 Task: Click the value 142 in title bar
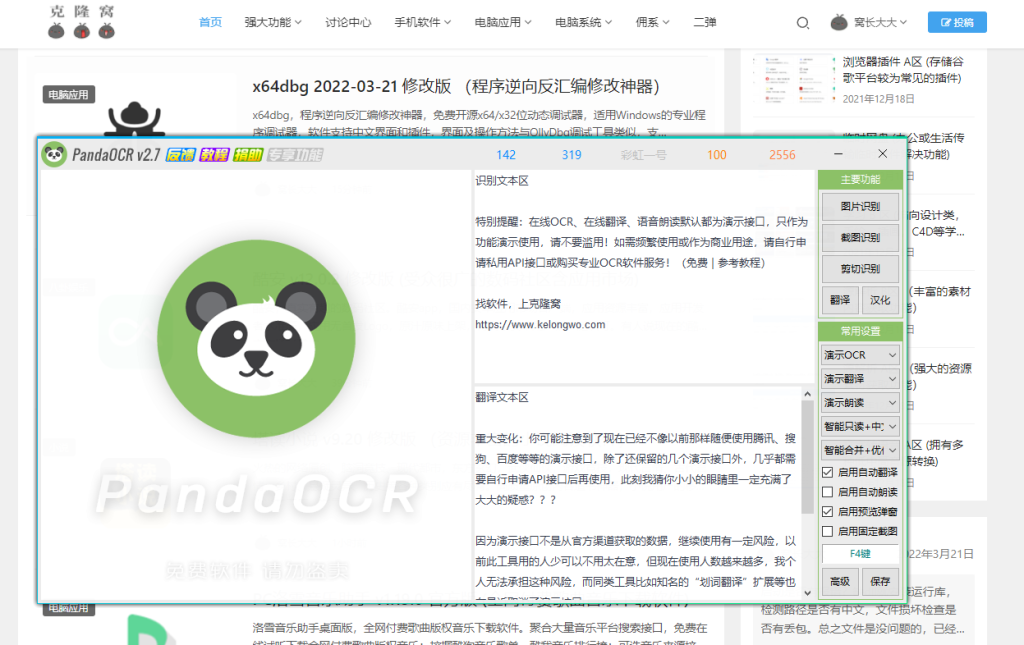[x=506, y=155]
